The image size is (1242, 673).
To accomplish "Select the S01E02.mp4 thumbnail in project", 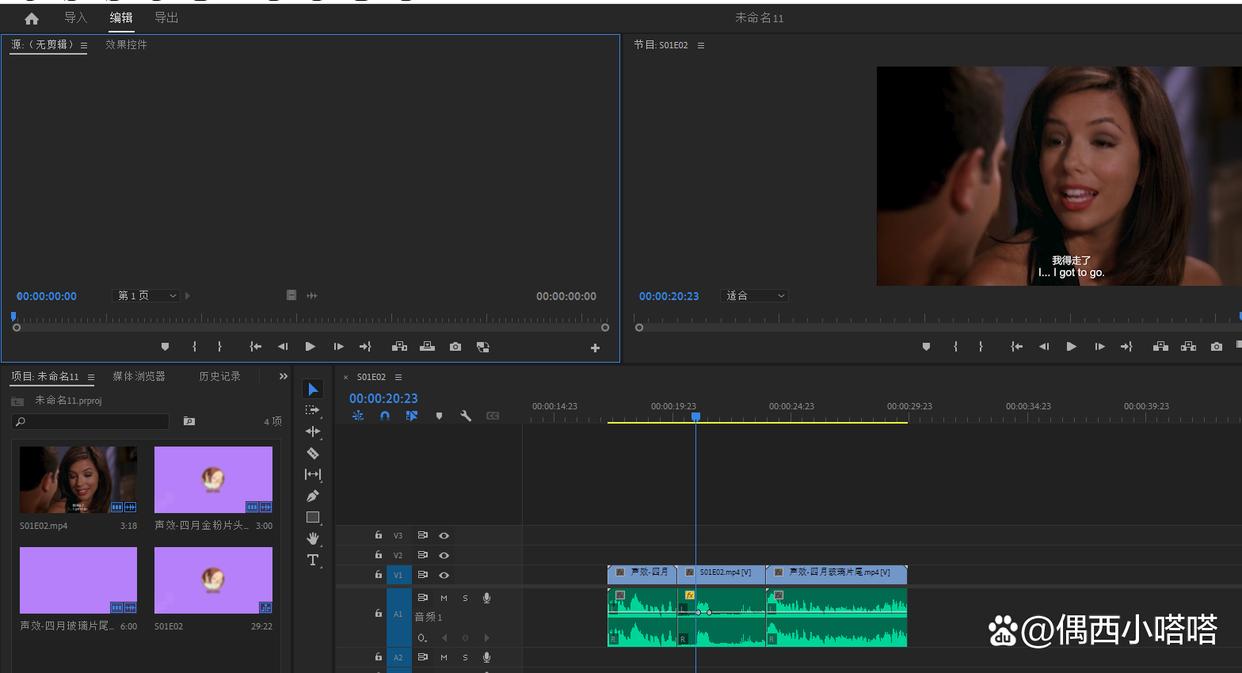I will pyautogui.click(x=78, y=480).
